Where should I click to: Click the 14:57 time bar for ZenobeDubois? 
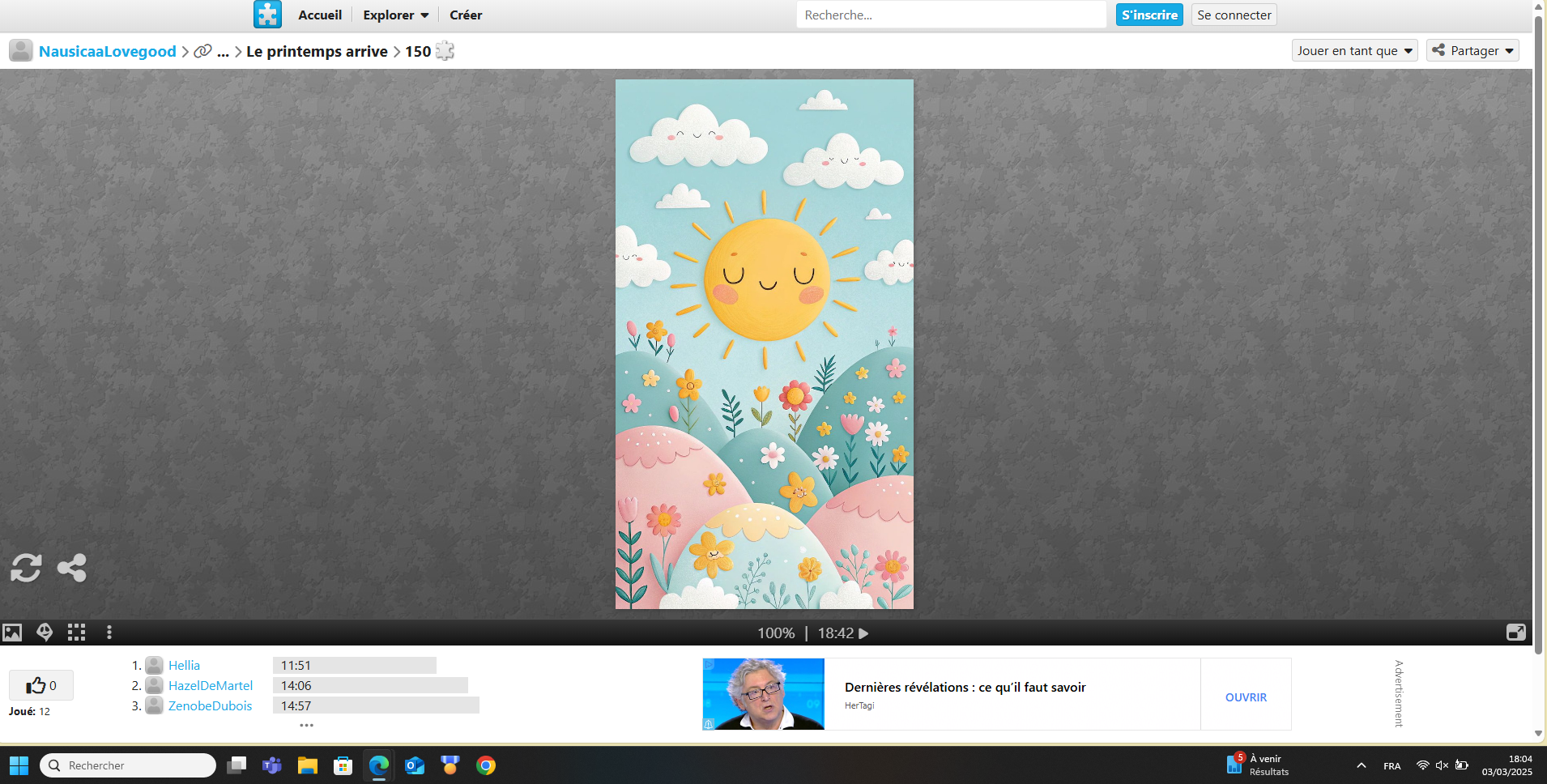coord(376,705)
